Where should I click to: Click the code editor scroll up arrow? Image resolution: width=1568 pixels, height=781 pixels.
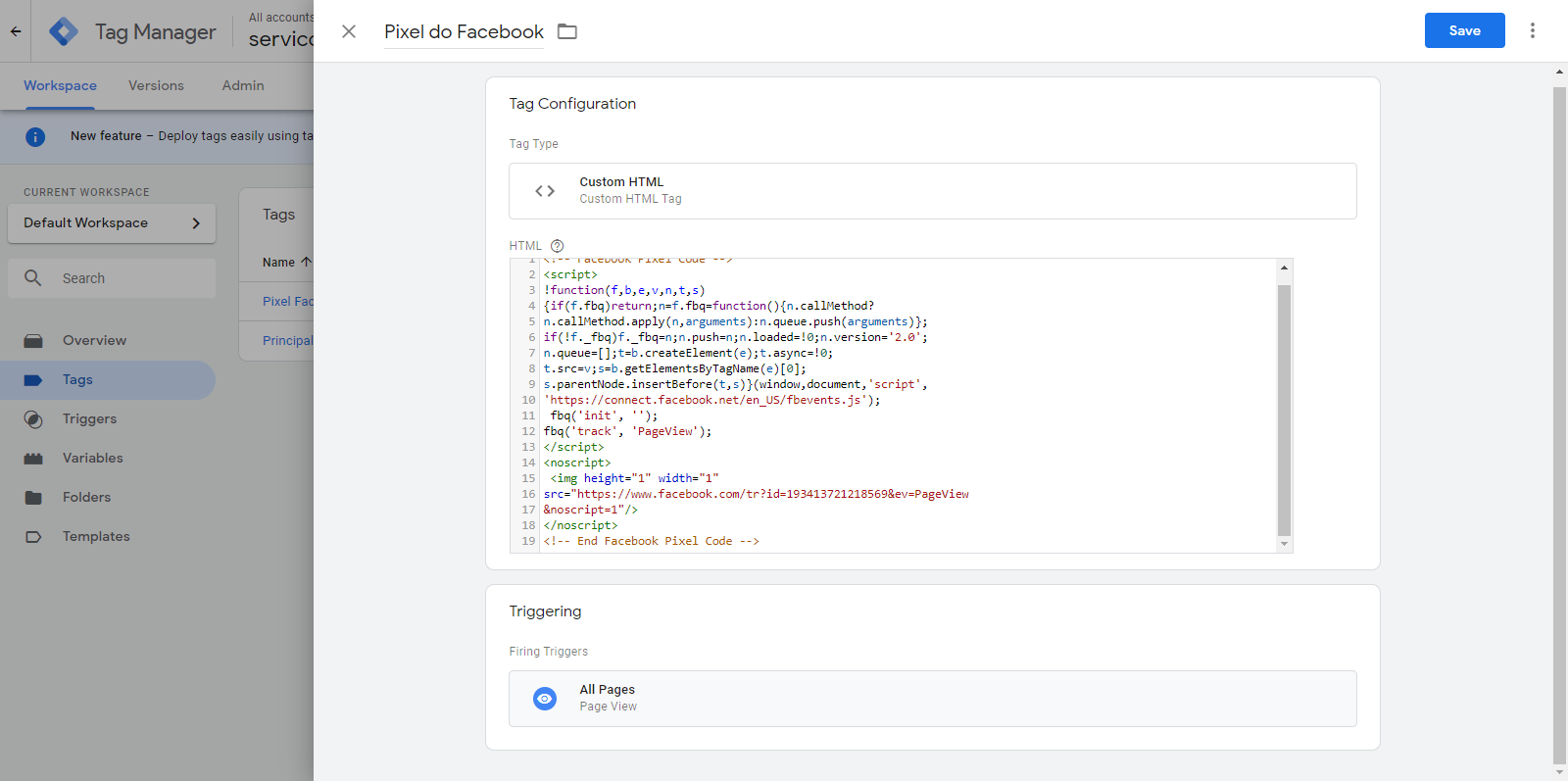point(1284,268)
